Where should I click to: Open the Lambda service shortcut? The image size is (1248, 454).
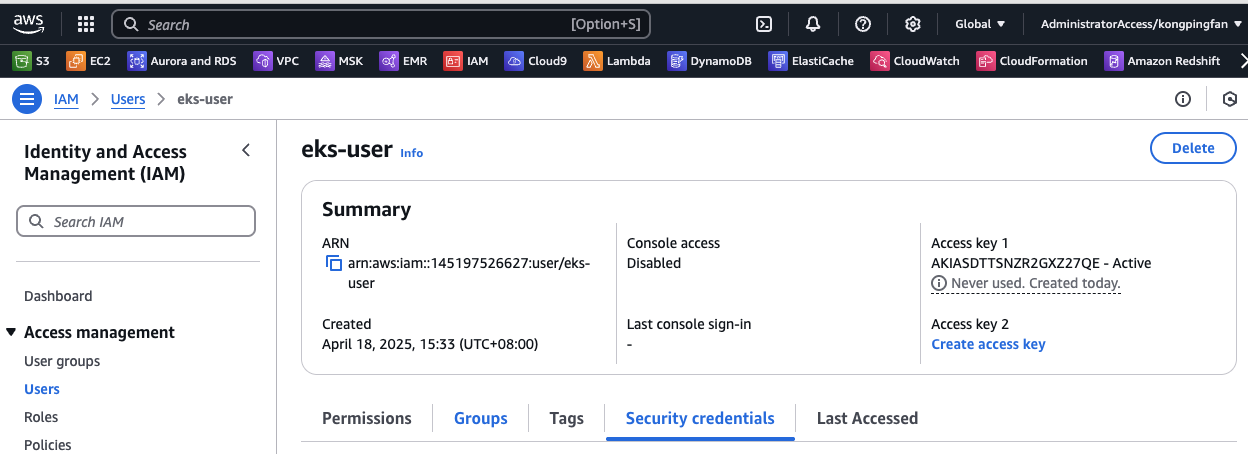pos(618,61)
